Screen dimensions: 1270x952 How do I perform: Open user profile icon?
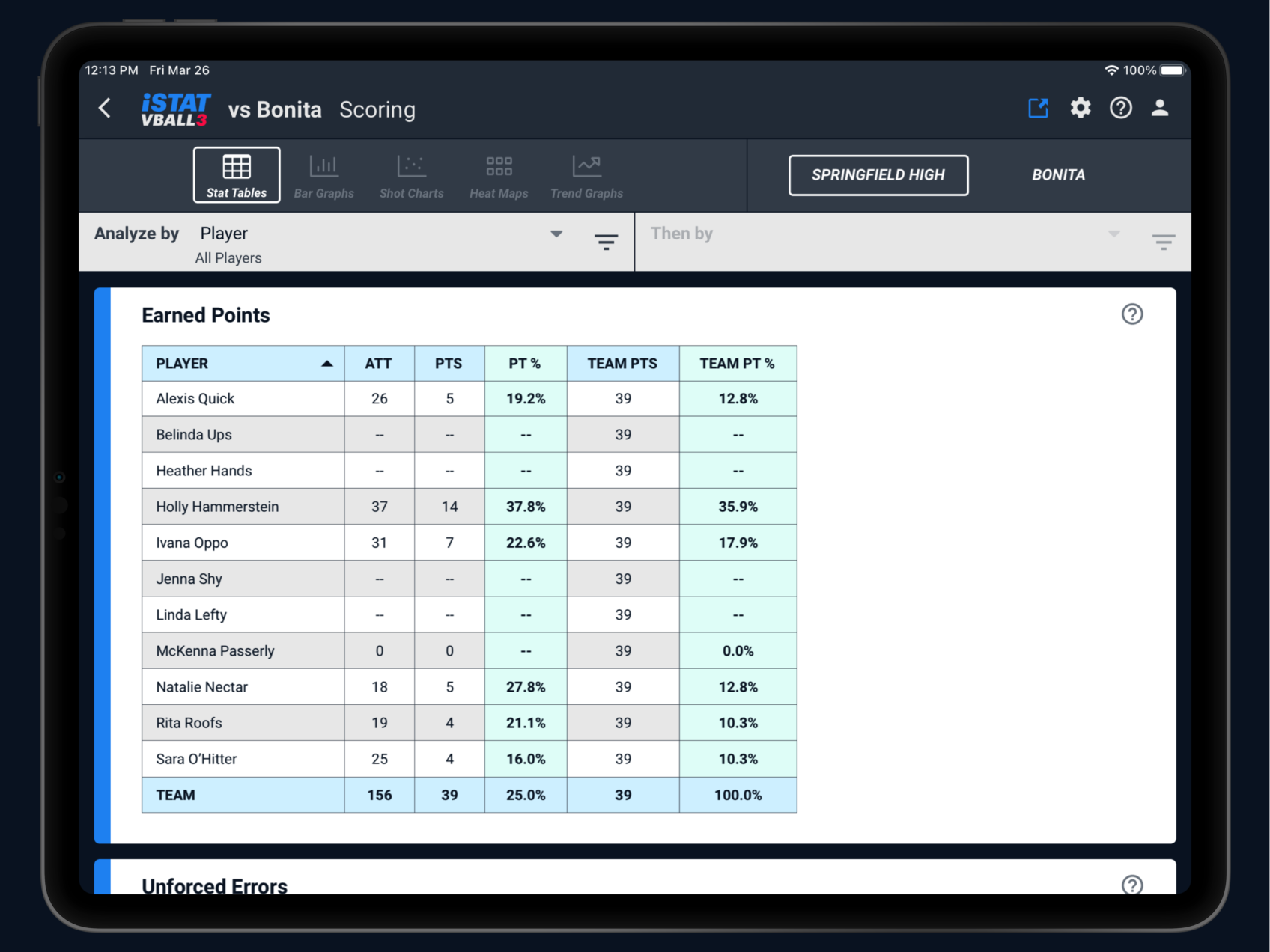coord(1159,109)
